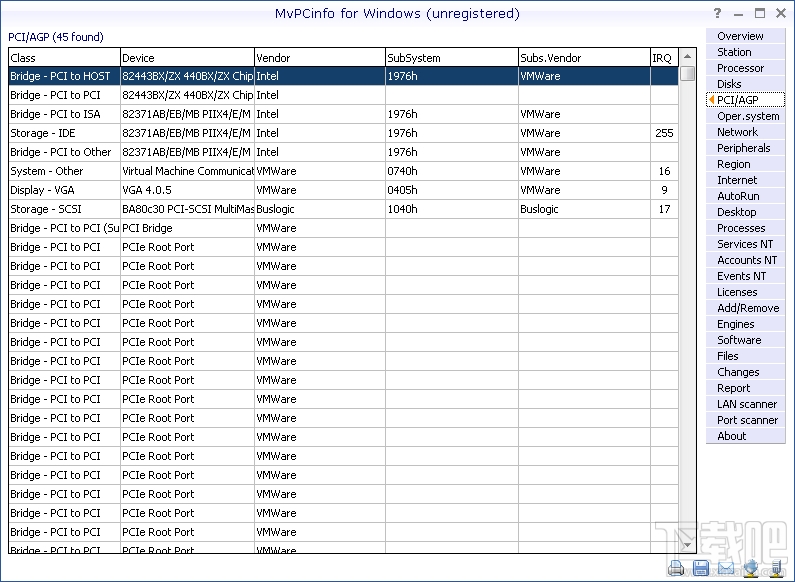Select the 'Bridge - PCI to HOST' row
The width and height of the screenshot is (795, 582).
[343, 76]
